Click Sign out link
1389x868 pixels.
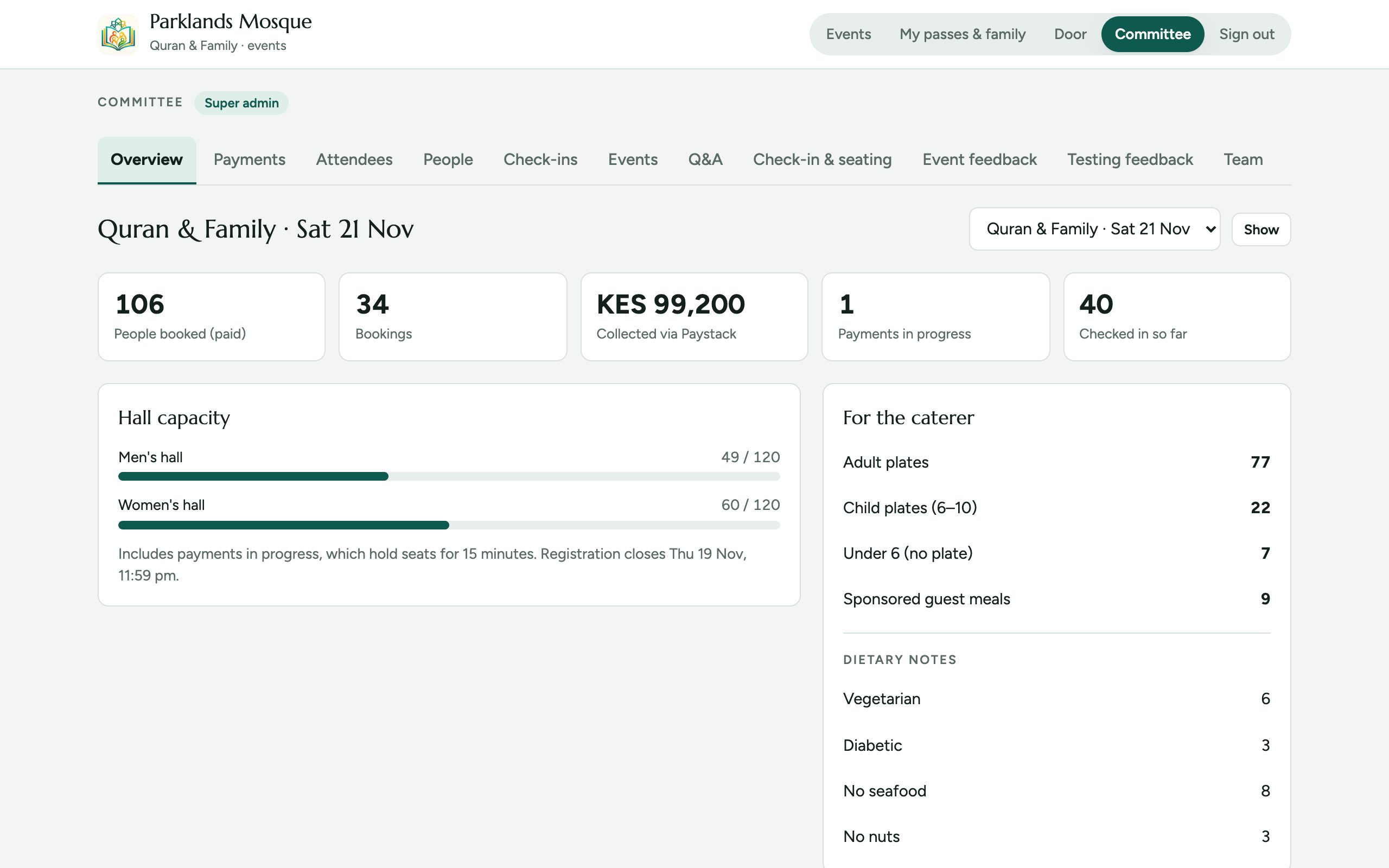click(x=1246, y=34)
